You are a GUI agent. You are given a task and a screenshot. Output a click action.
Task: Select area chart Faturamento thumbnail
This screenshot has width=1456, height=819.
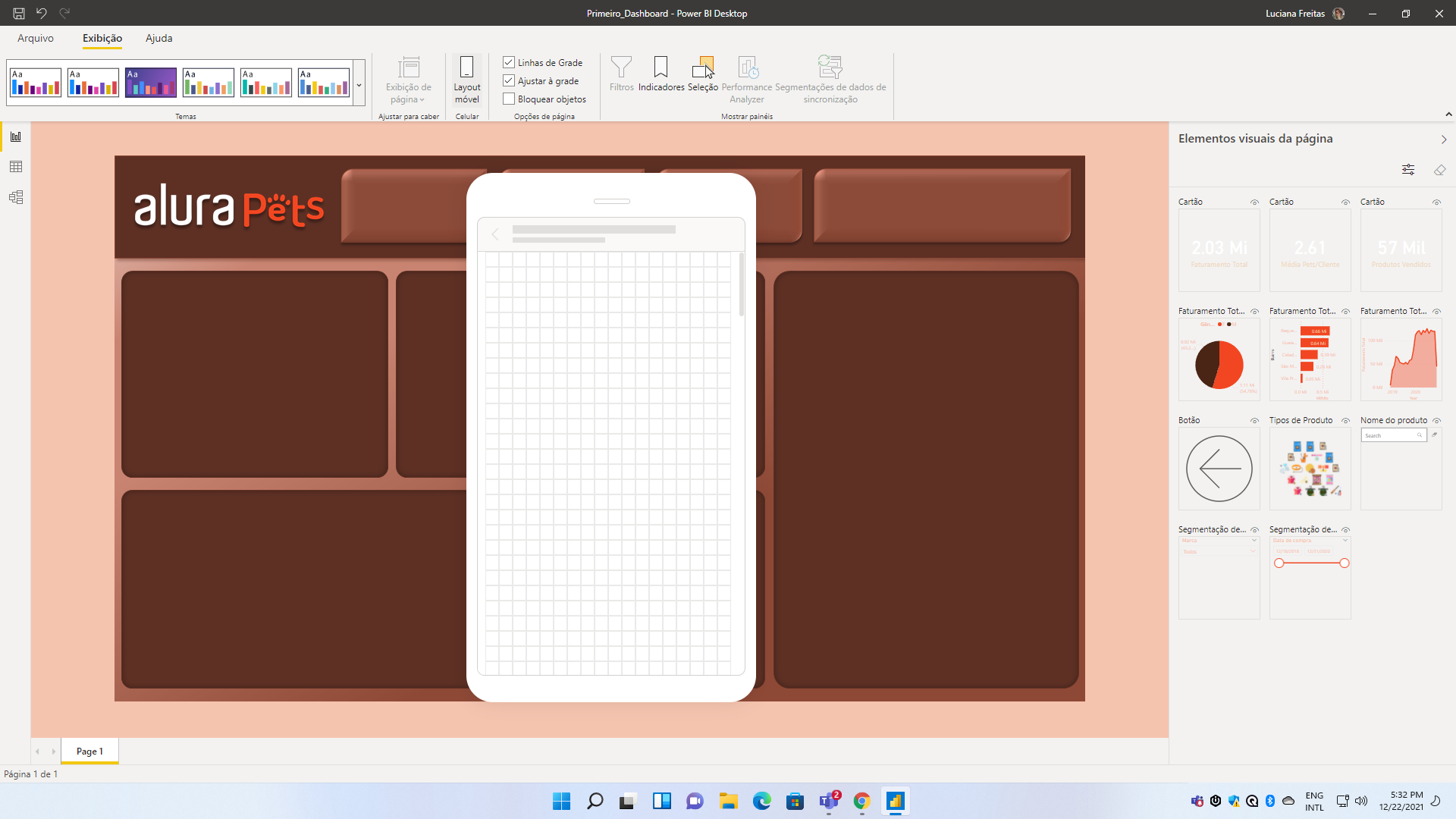click(x=1401, y=359)
